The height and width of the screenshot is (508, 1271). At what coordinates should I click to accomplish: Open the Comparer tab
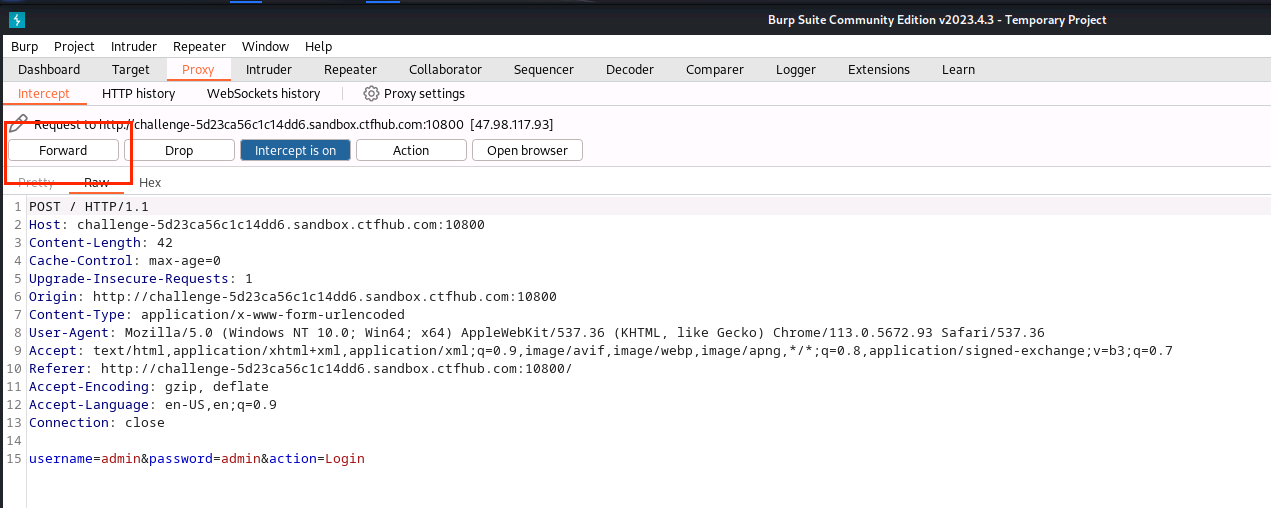pos(715,69)
